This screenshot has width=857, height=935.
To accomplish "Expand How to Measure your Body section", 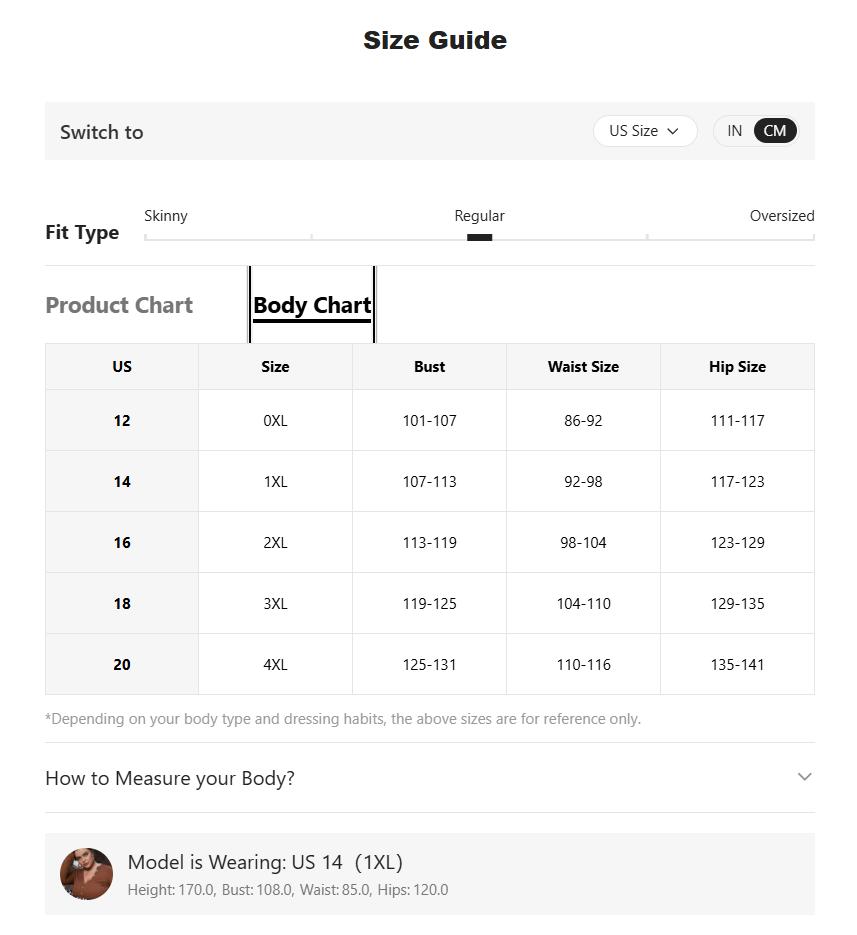I will point(429,778).
